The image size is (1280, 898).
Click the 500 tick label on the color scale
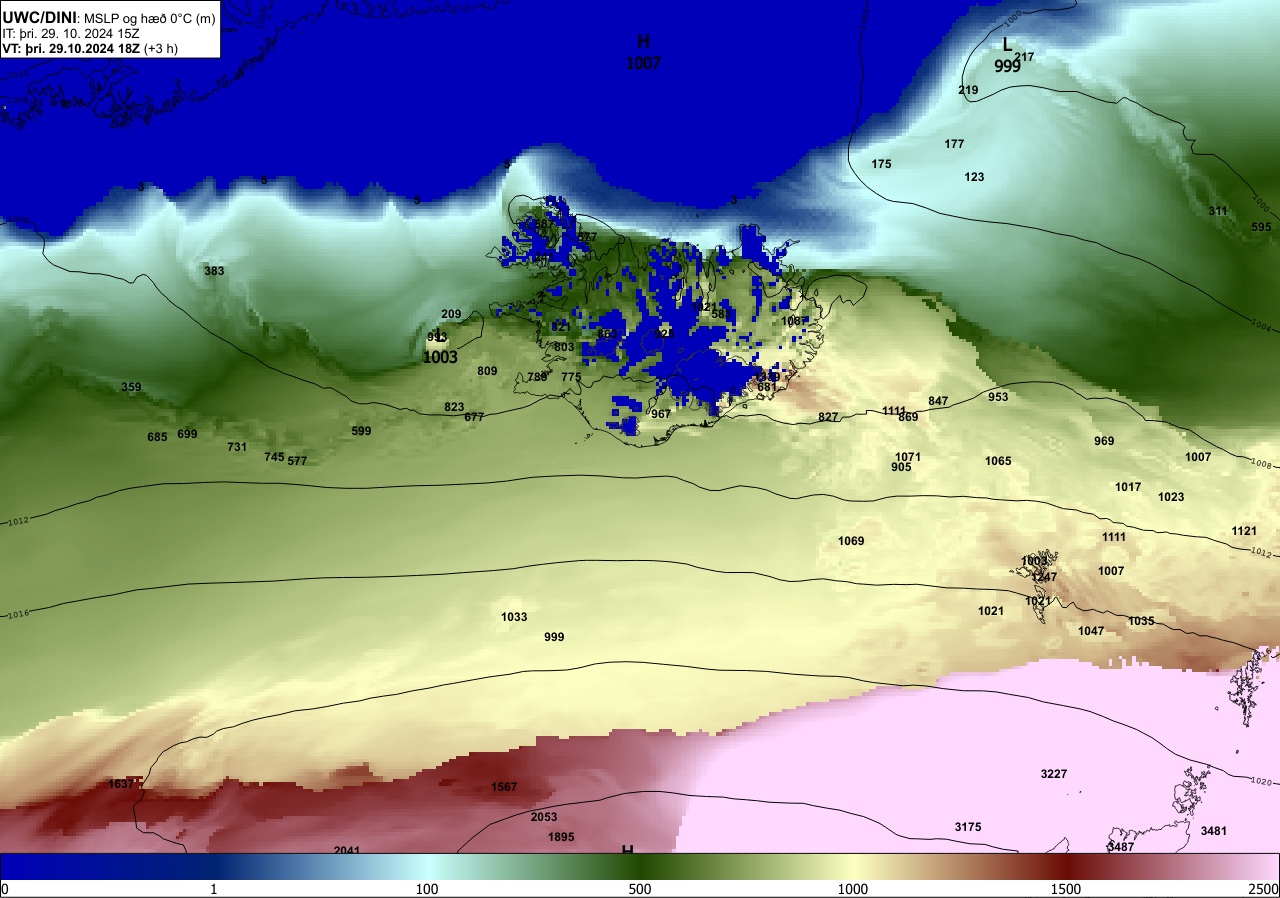[x=640, y=889]
